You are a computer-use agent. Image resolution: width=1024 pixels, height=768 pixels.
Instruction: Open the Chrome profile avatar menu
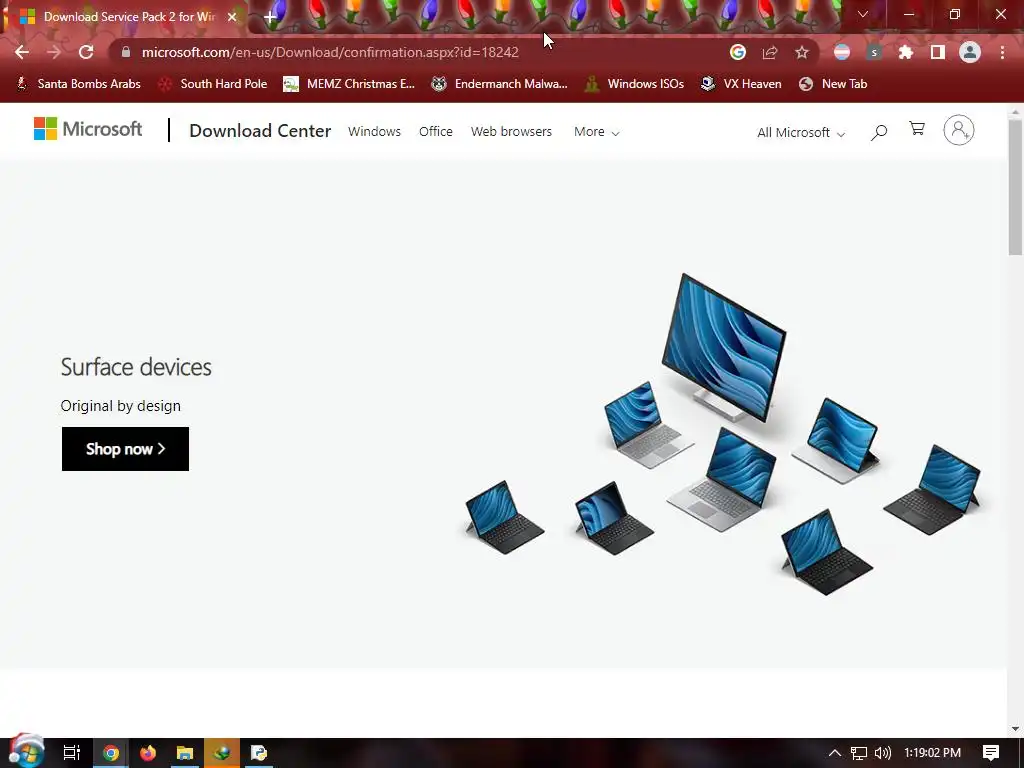tap(970, 52)
